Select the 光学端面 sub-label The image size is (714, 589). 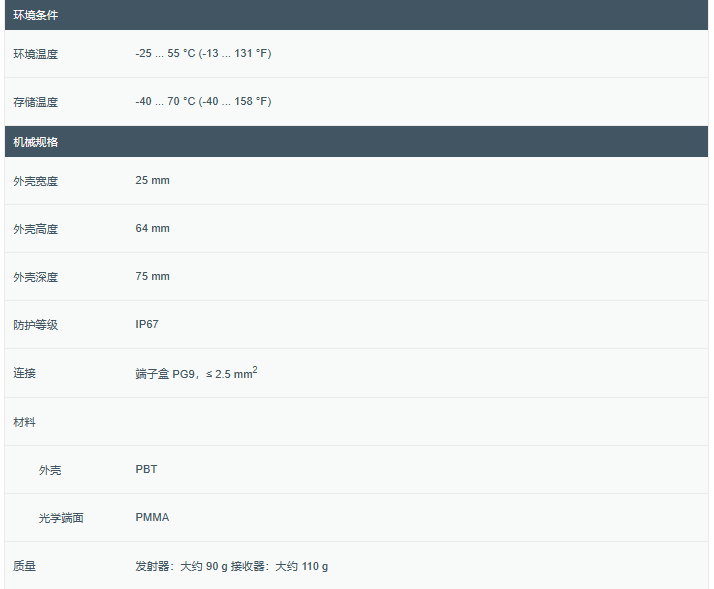point(61,518)
